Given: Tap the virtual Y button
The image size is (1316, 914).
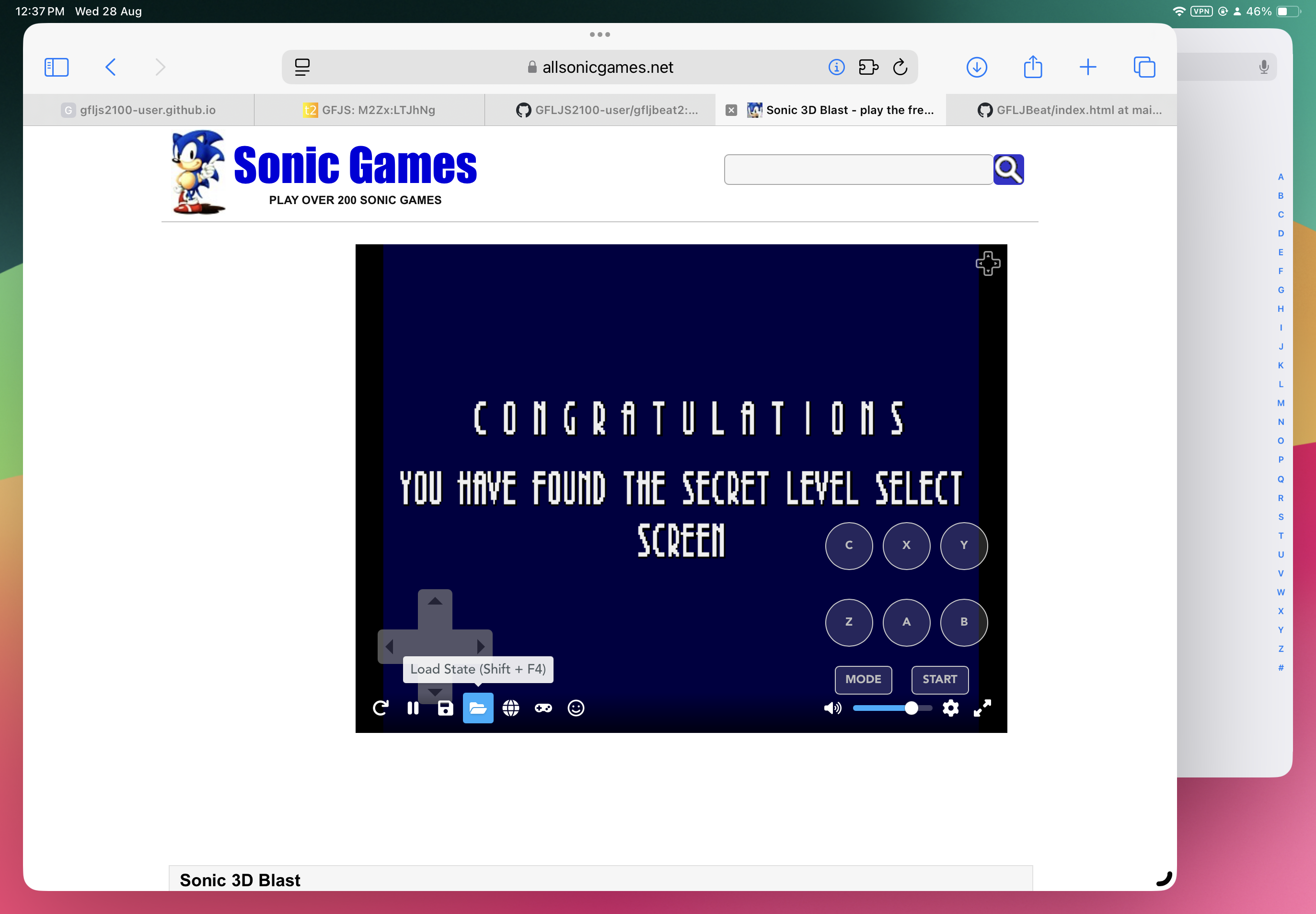Looking at the screenshot, I should [x=964, y=546].
